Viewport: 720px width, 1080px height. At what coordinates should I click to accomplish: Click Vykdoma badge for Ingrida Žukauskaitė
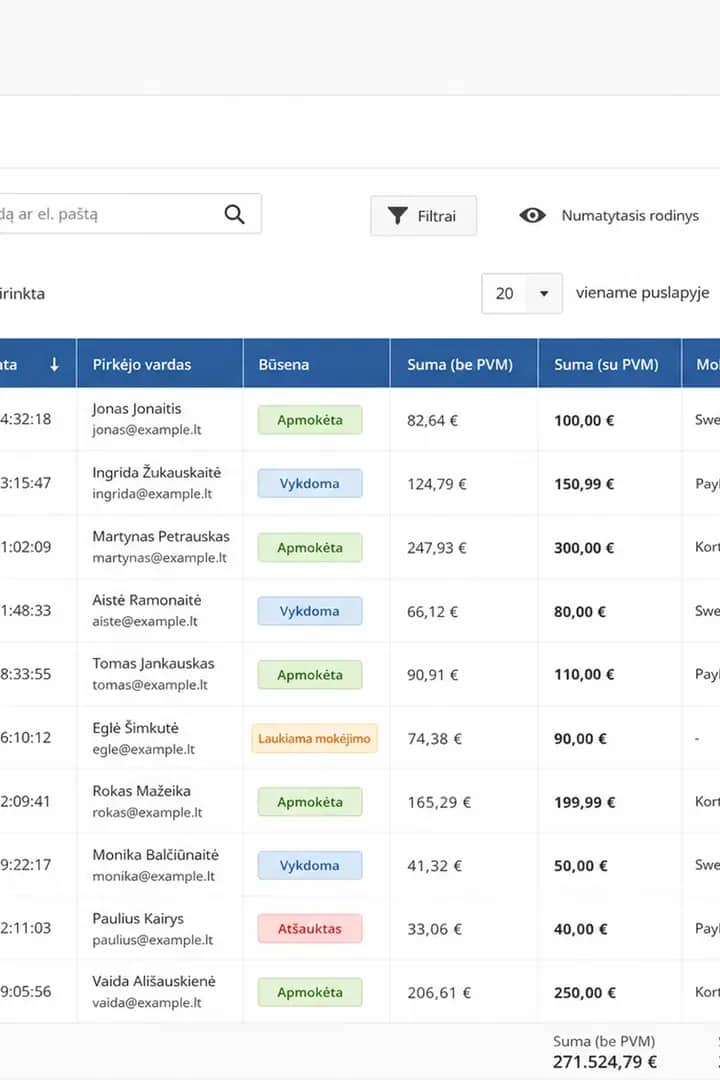point(310,484)
